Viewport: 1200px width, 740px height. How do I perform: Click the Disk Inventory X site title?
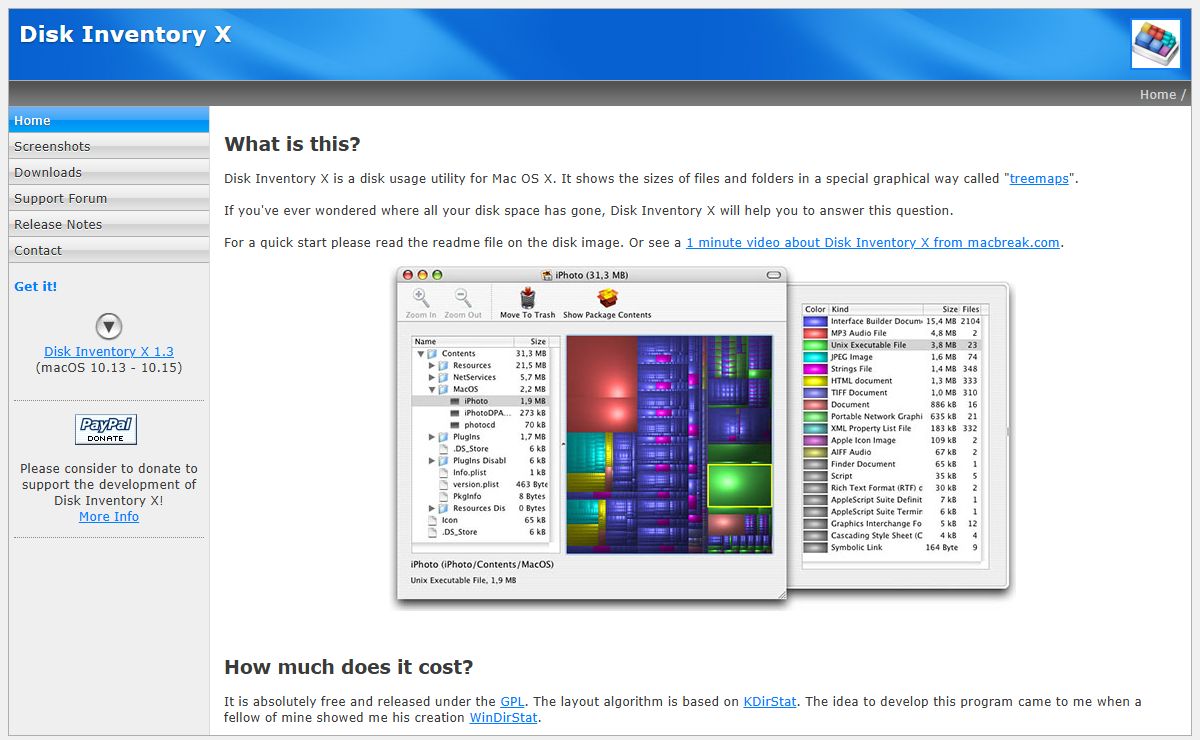[x=125, y=34]
